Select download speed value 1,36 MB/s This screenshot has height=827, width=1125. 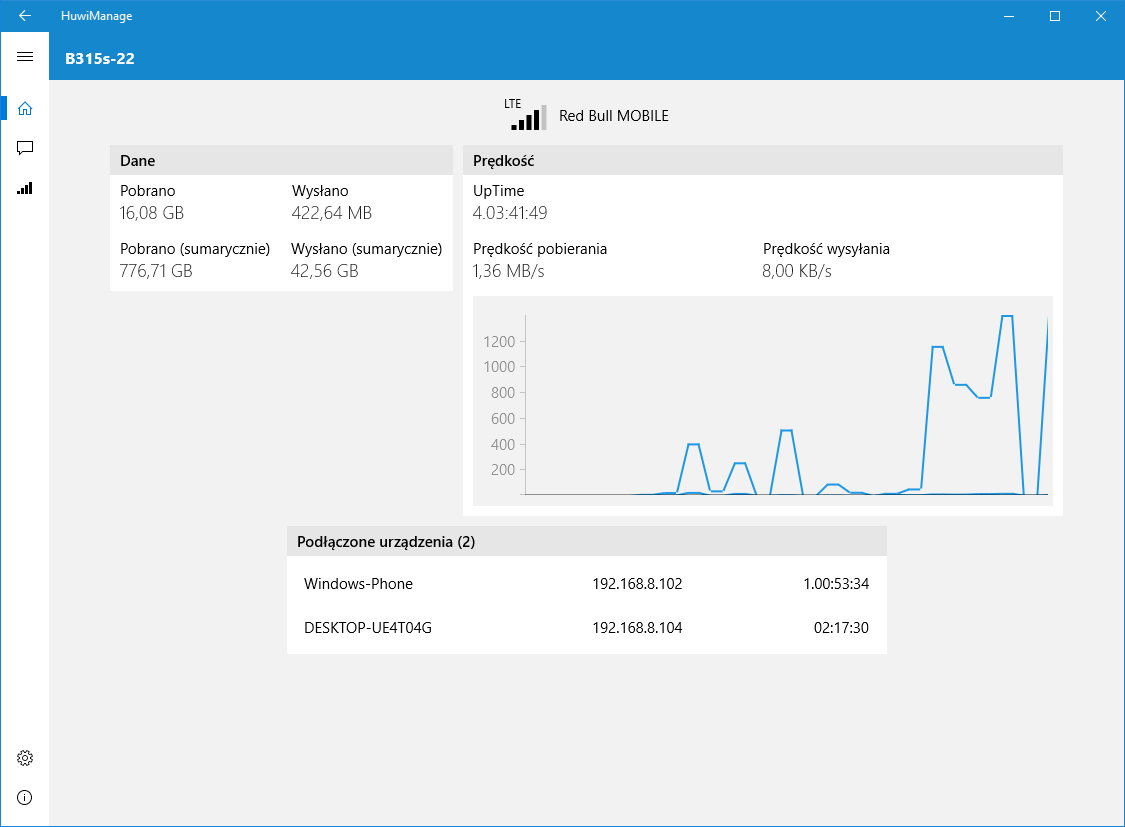coord(508,271)
